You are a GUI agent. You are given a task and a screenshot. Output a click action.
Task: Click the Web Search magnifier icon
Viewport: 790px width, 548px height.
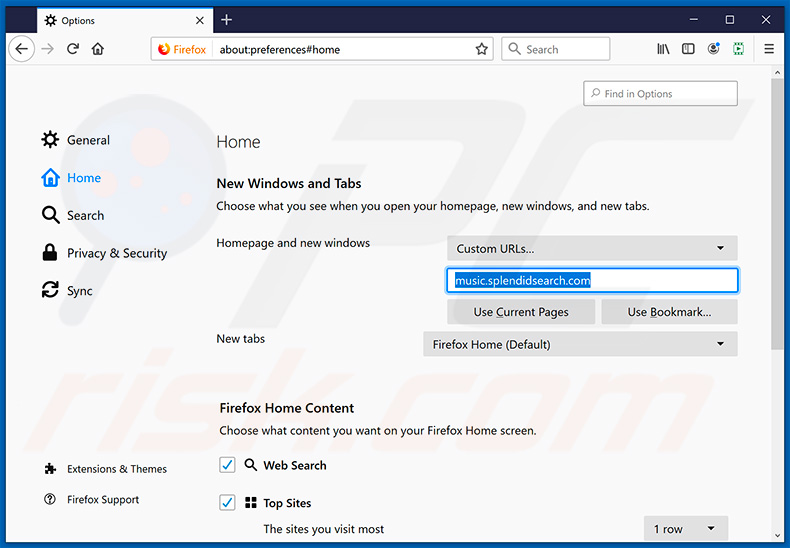(x=250, y=464)
